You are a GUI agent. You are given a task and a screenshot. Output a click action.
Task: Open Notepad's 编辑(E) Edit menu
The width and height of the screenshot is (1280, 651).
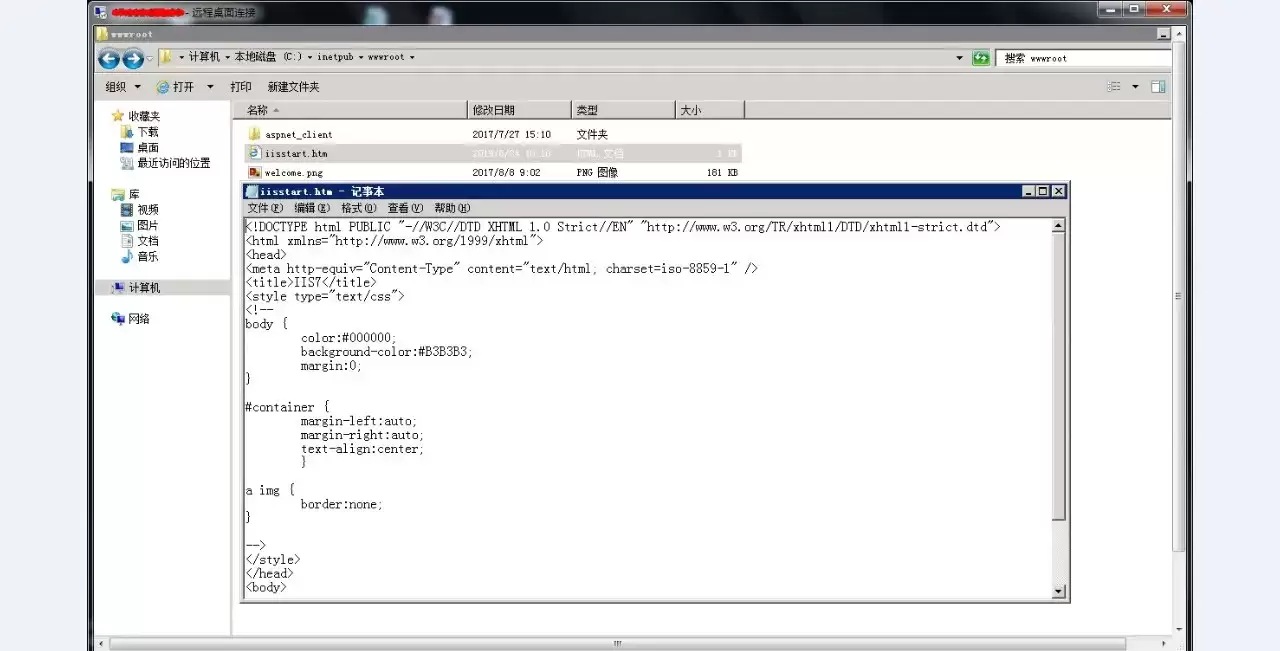pyautogui.click(x=312, y=208)
